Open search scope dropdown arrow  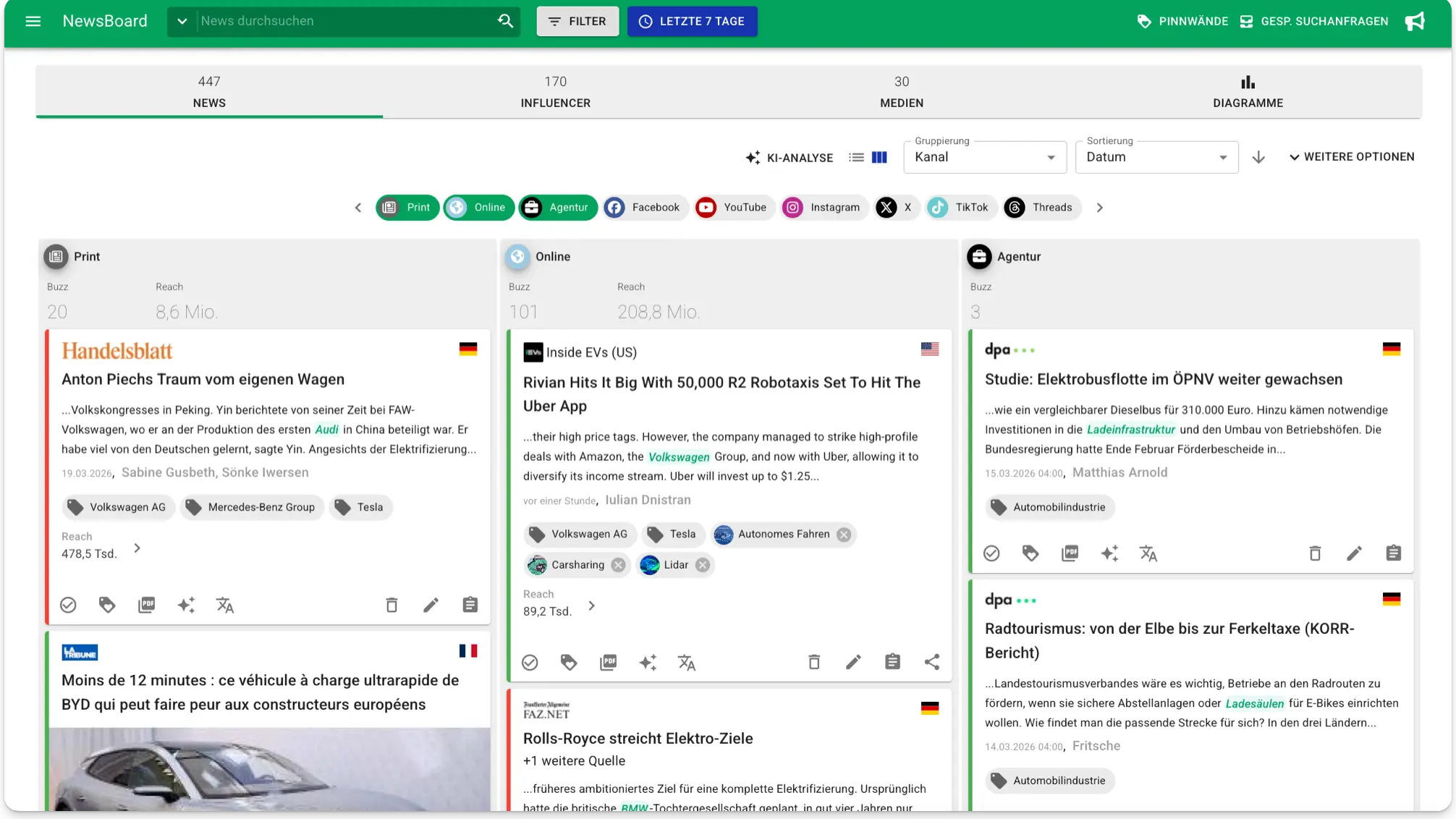[x=182, y=21]
